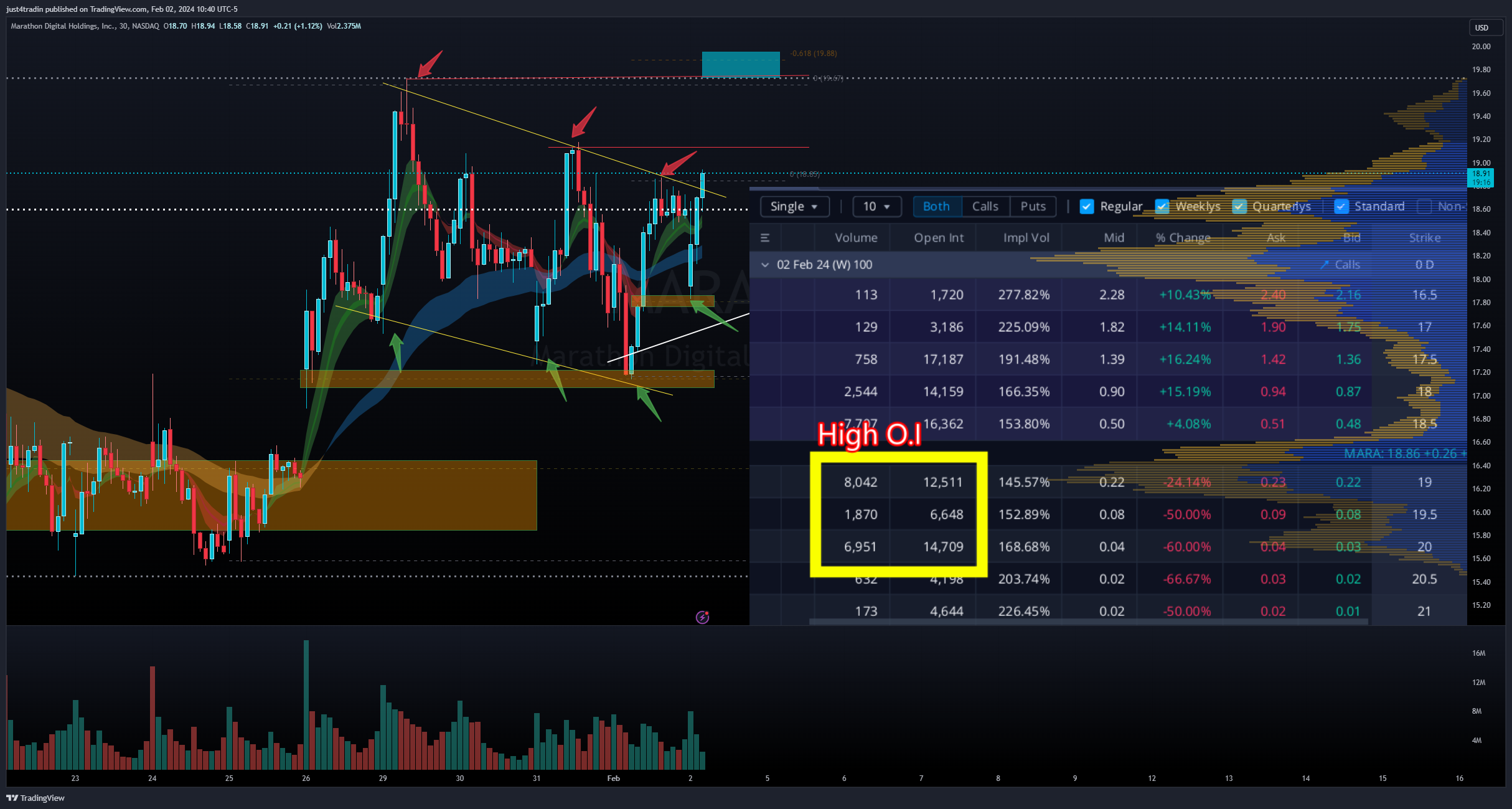
Task: Click the 3,186 open interest cell
Action: click(947, 327)
